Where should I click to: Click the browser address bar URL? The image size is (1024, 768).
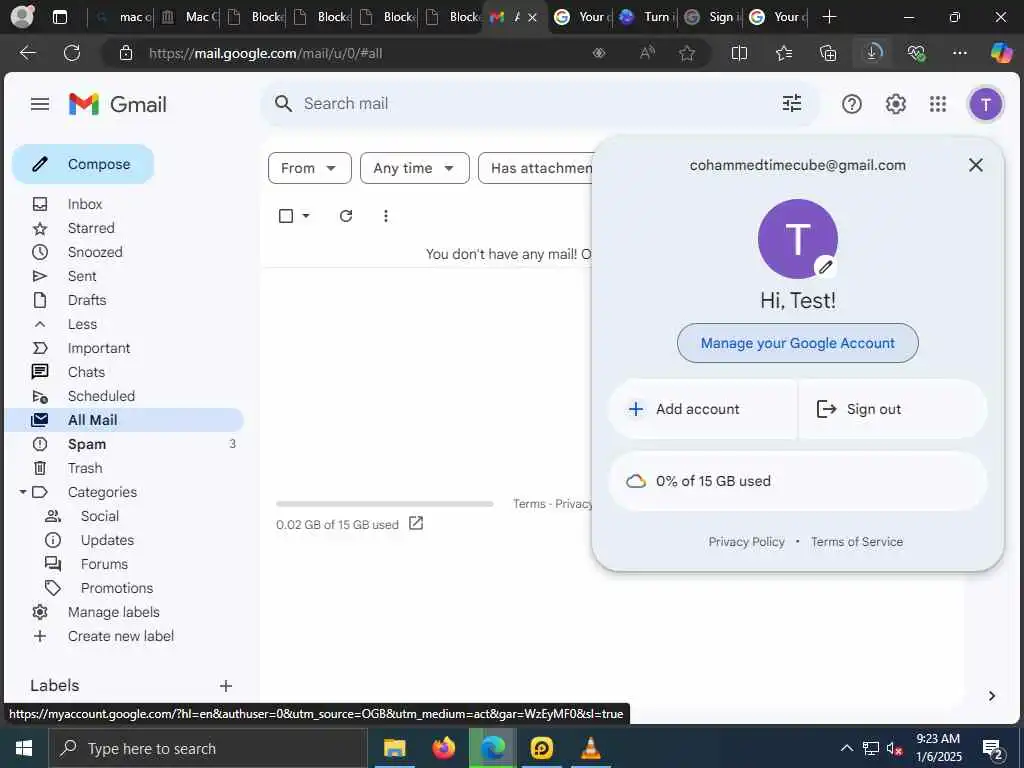(x=265, y=54)
